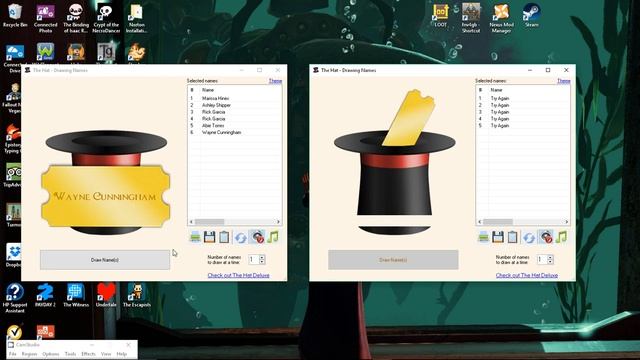Click the PAYDAY 2 desktop icon
The image size is (640, 360).
pyautogui.click(x=45, y=295)
